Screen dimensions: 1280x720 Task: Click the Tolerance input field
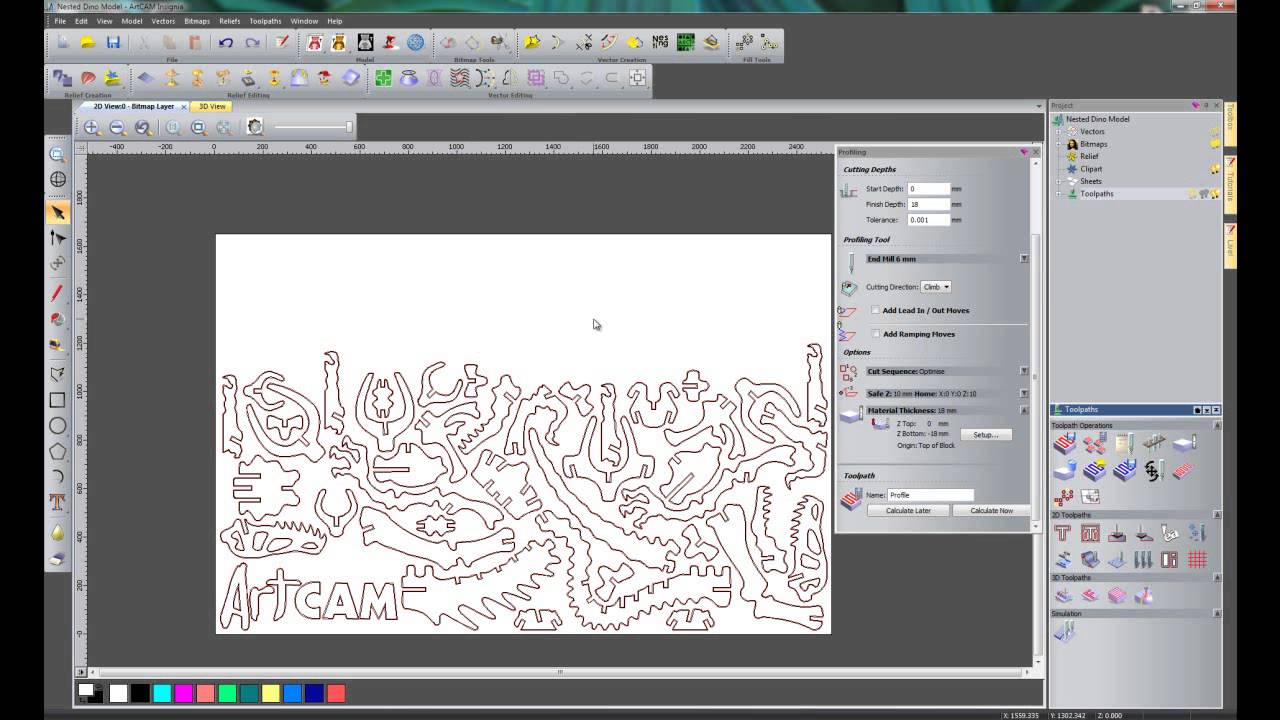coord(928,220)
